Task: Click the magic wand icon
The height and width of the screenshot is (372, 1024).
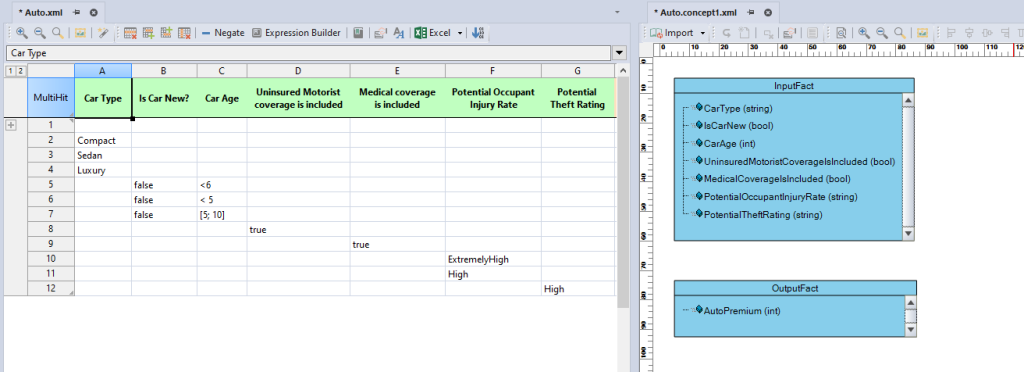Action: click(103, 33)
